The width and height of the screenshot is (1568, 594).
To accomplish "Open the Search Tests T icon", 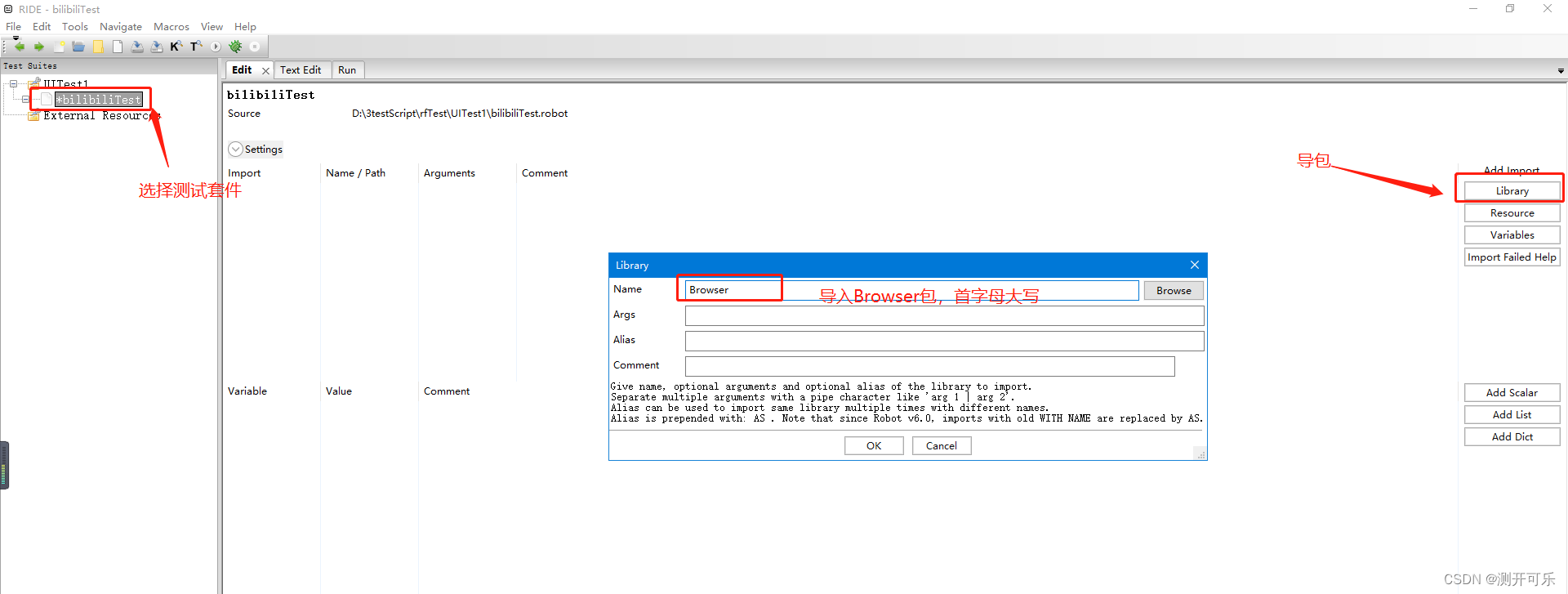I will point(196,47).
